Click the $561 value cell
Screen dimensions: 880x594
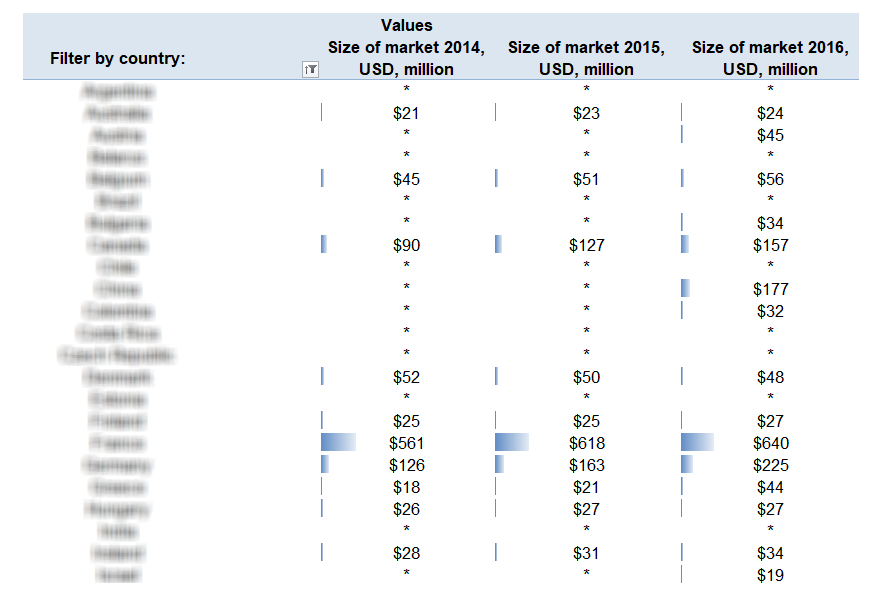[x=406, y=443]
